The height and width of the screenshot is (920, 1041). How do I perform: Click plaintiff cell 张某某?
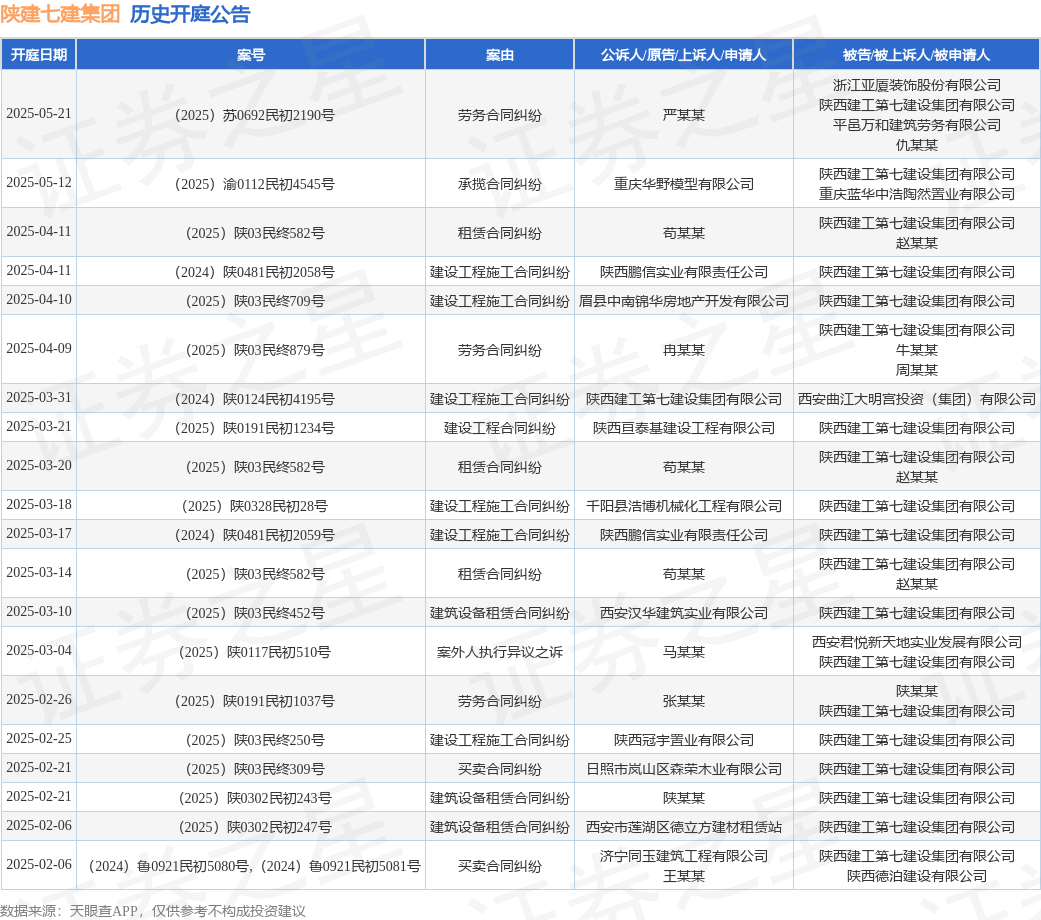[x=683, y=701]
